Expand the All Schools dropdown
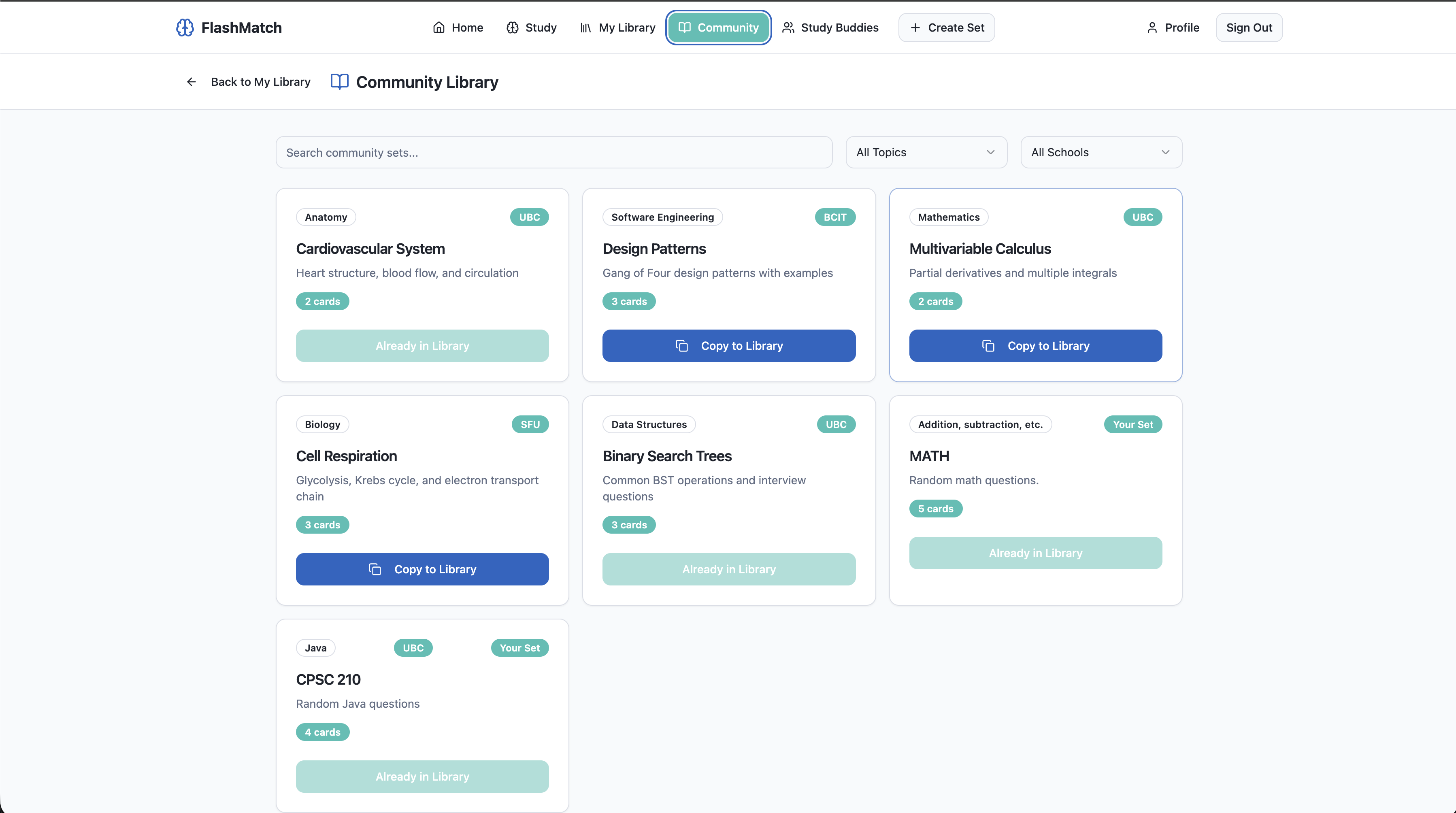Viewport: 1456px width, 813px height. (x=1101, y=152)
